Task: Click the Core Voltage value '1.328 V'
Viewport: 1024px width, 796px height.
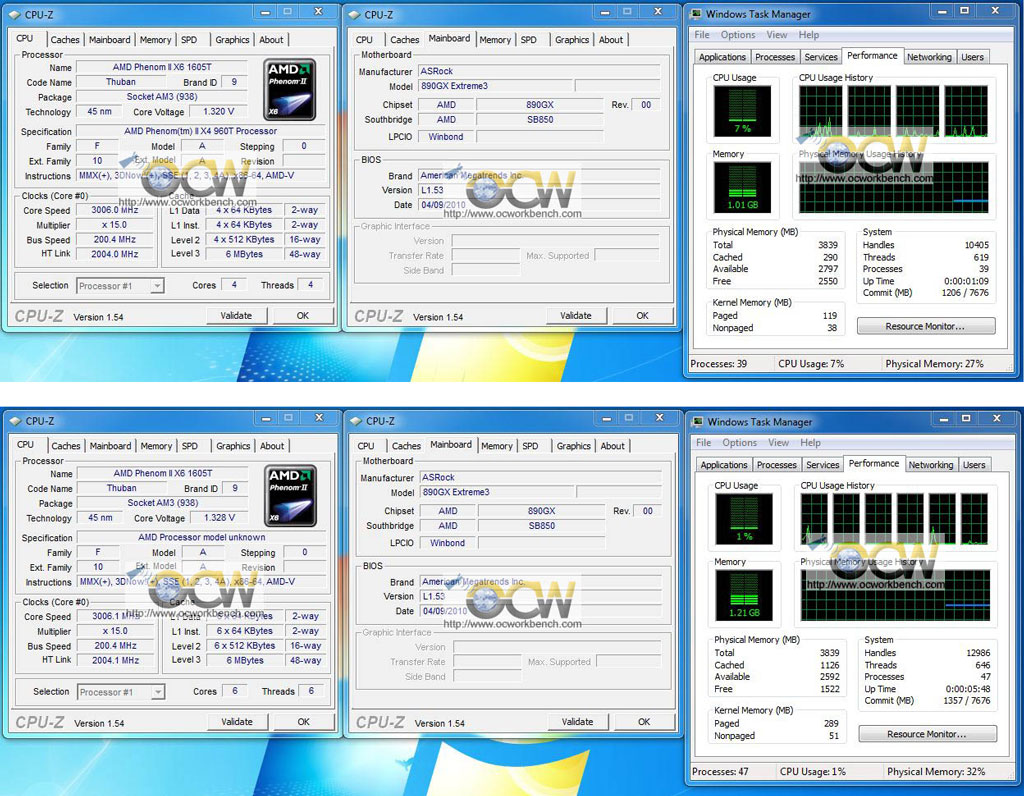Action: pos(219,518)
